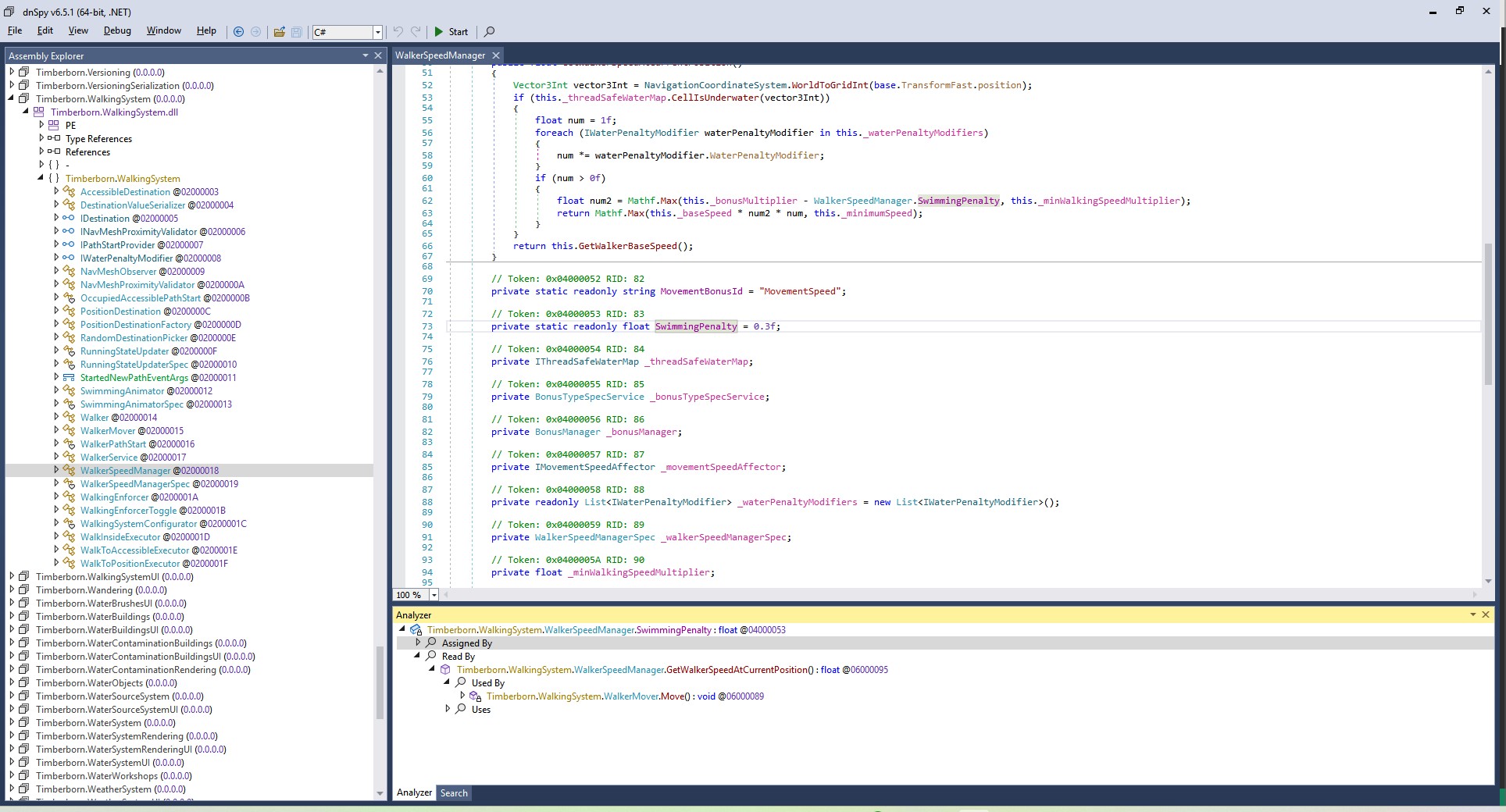The width and height of the screenshot is (1506, 812).
Task: Click the SwimmingPenalty field icon in Analyzer
Action: pyautogui.click(x=416, y=630)
